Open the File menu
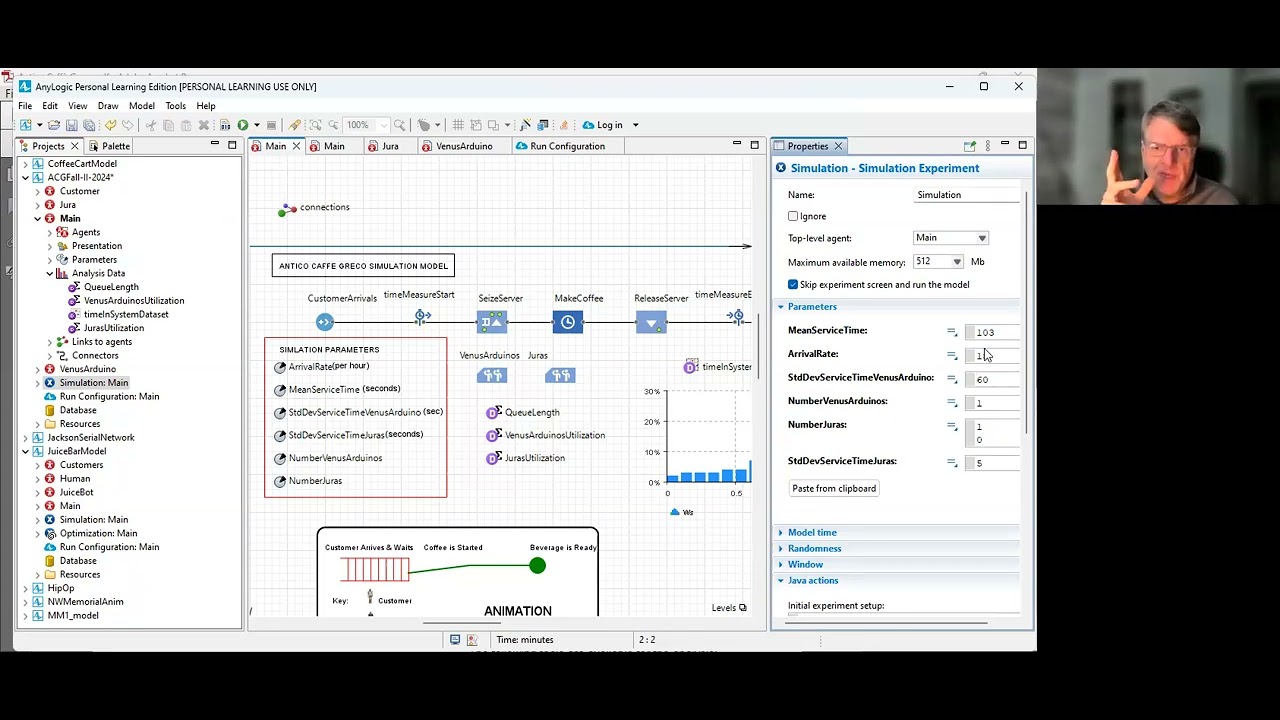This screenshot has height=720, width=1280. pyautogui.click(x=25, y=106)
